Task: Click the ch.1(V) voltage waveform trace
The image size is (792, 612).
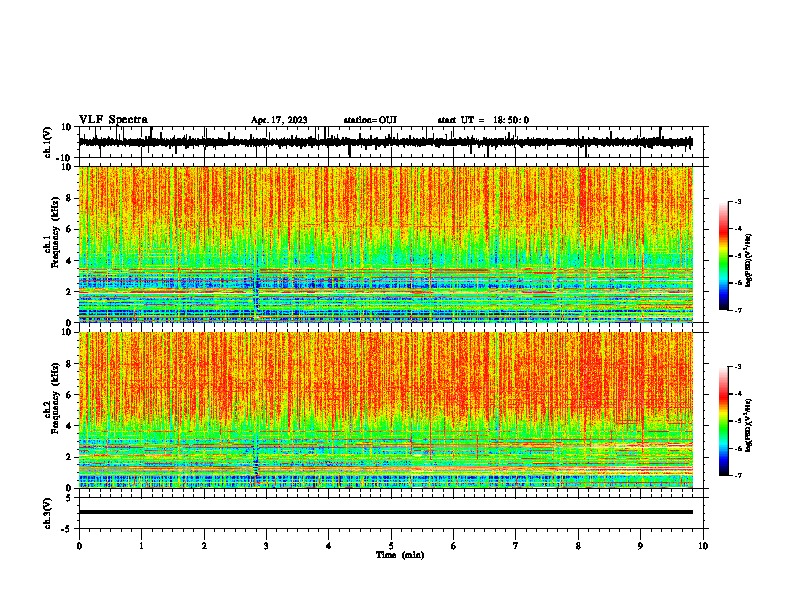Action: tap(385, 142)
